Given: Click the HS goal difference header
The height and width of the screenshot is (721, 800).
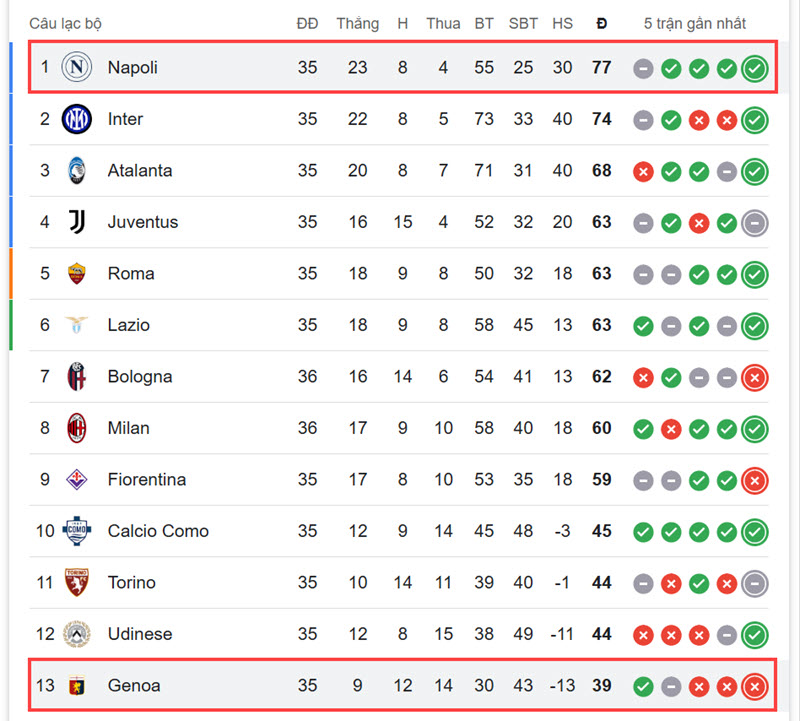Looking at the screenshot, I should (562, 23).
